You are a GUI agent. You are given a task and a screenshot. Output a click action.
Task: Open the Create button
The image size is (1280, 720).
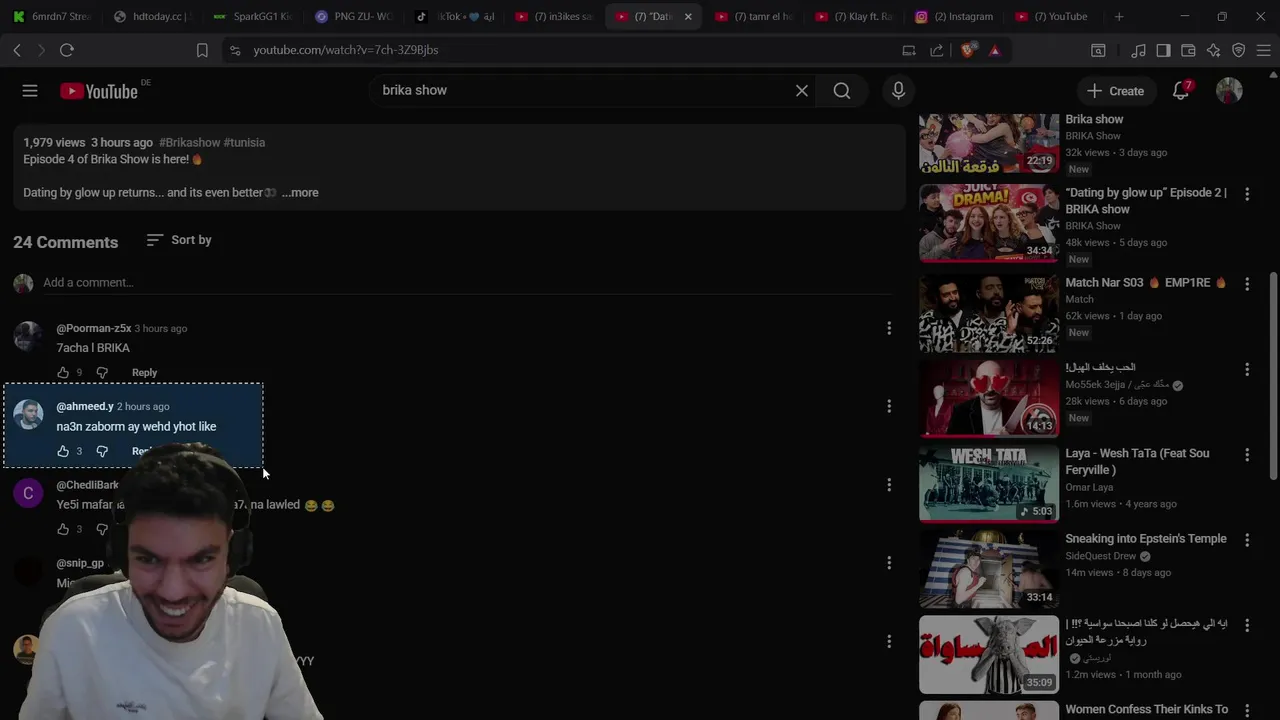[x=1115, y=91]
